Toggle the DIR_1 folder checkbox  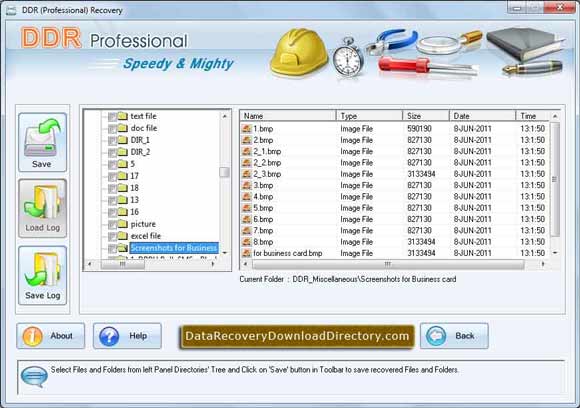click(112, 141)
